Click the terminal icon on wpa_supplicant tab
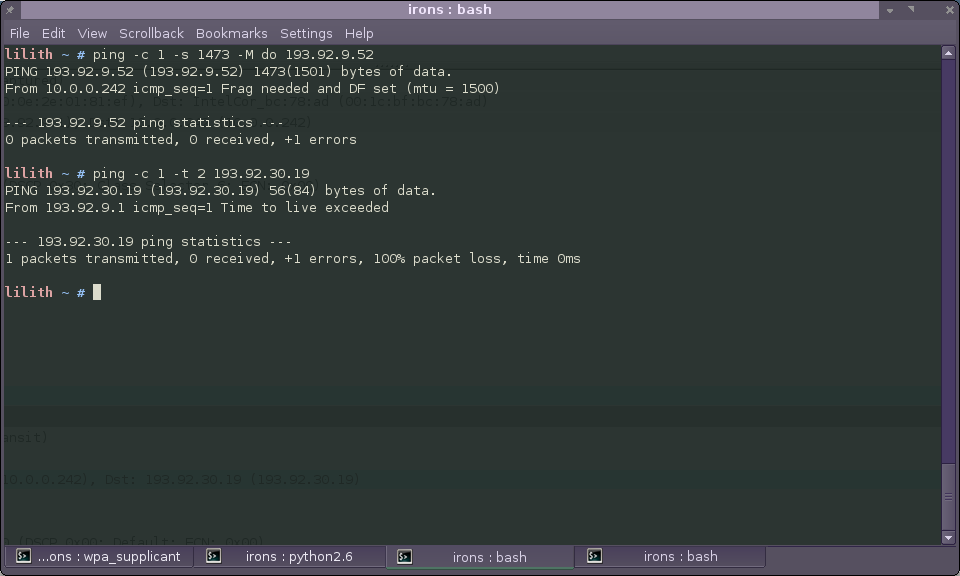 point(23,556)
